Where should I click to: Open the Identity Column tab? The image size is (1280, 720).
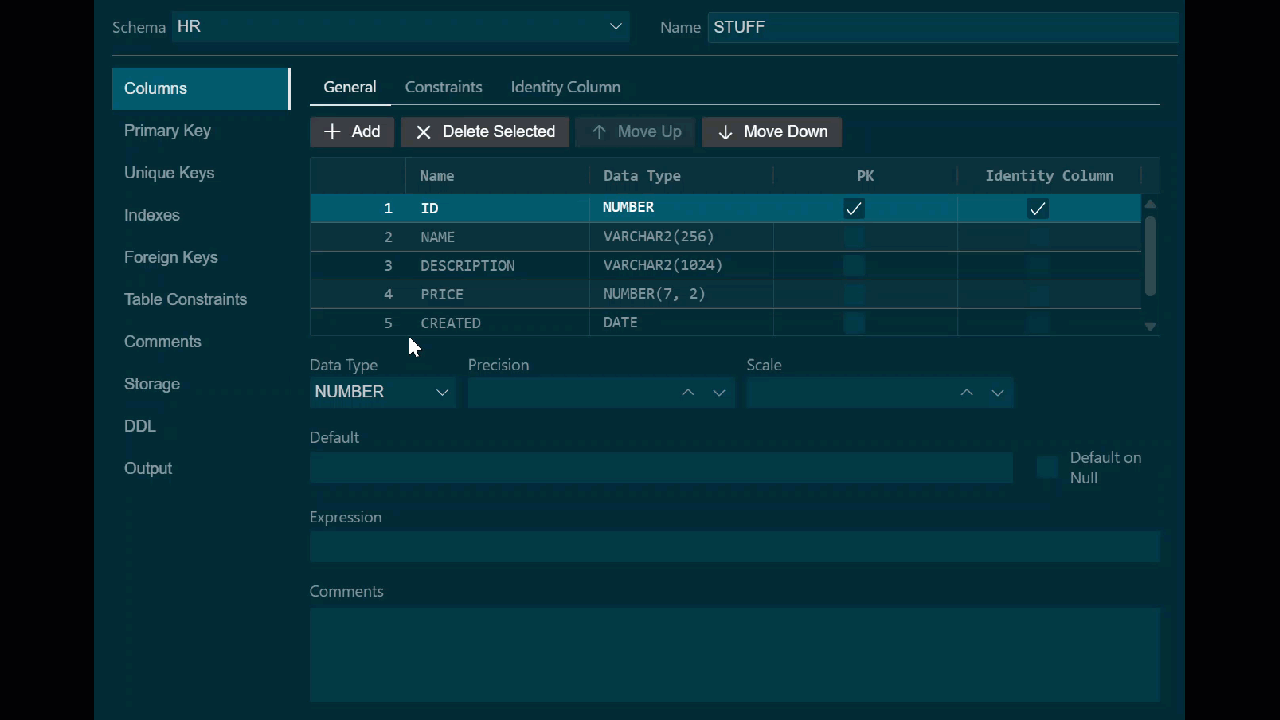pos(565,87)
